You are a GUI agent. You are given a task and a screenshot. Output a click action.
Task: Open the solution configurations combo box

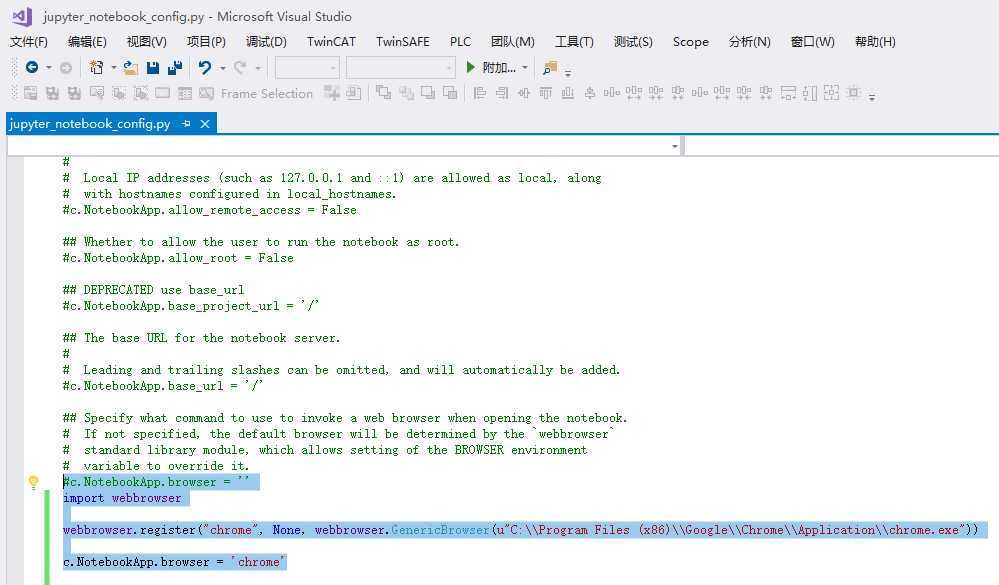coord(307,67)
